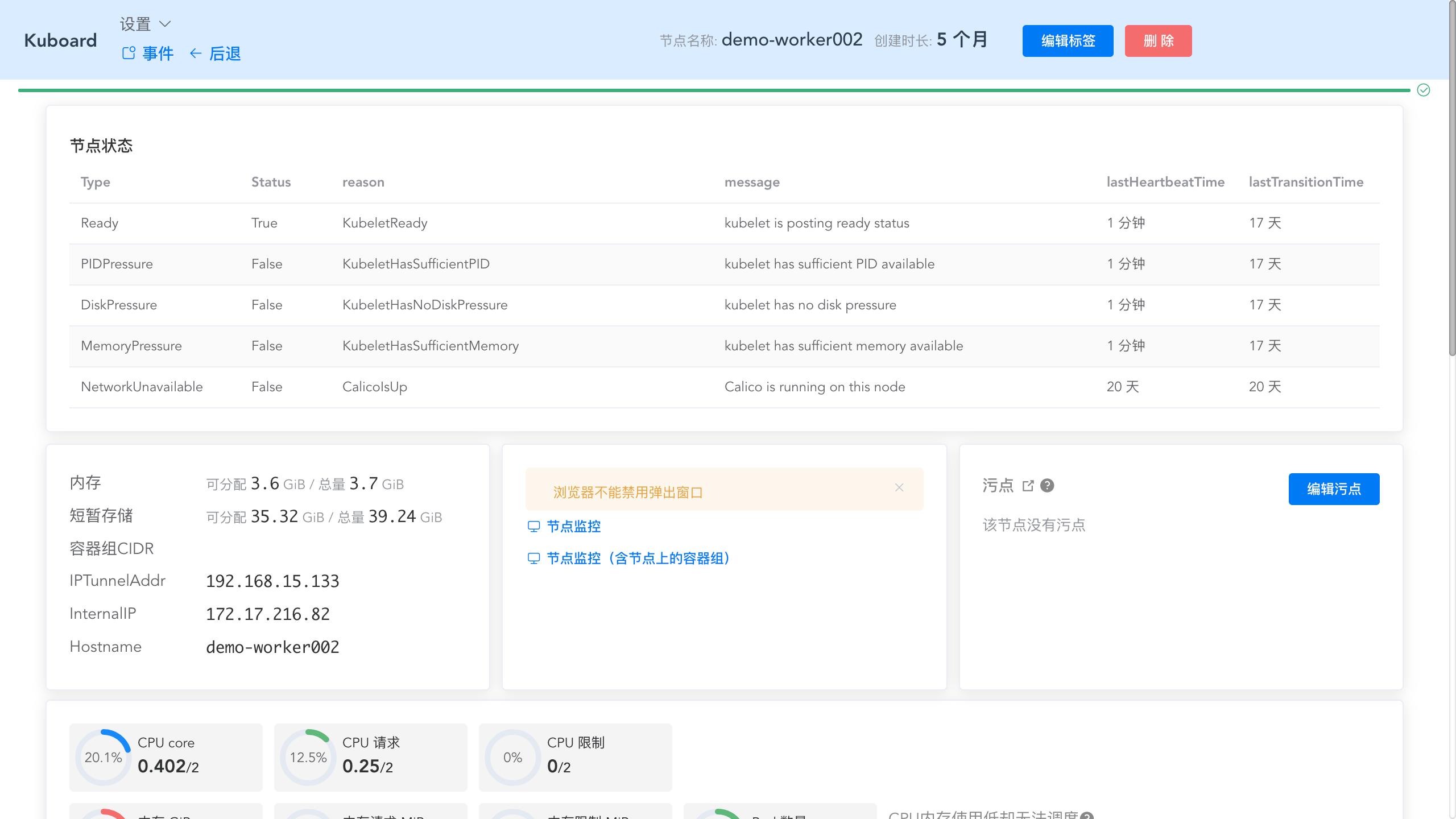Click the KubeletReady reason cell
This screenshot has width=1456, height=819.
[x=385, y=223]
